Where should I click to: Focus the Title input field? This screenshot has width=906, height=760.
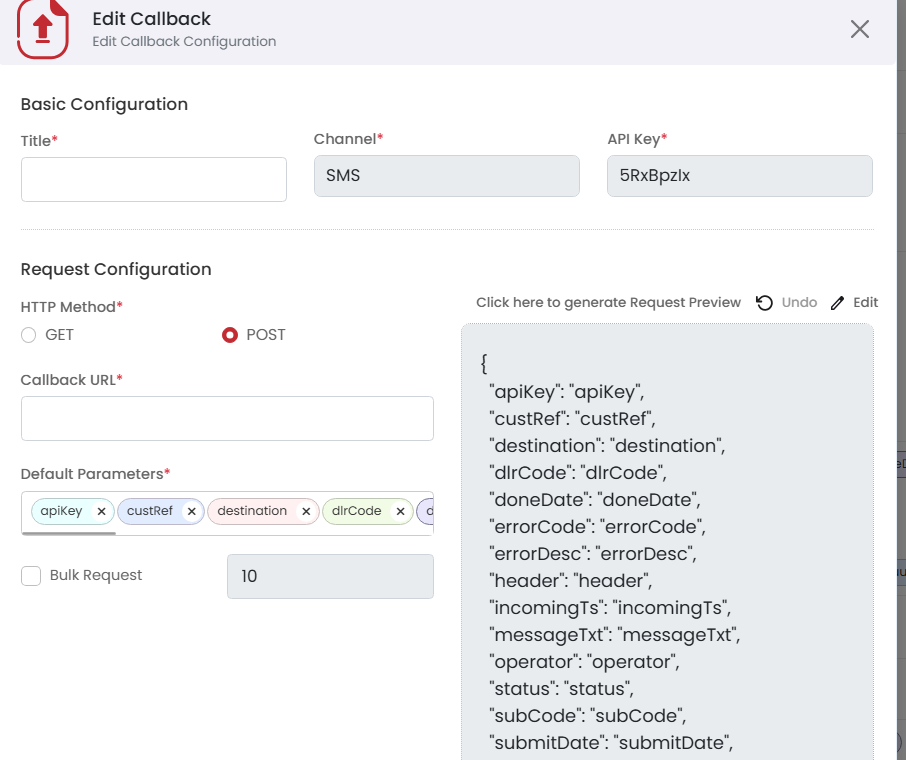[x=154, y=179]
